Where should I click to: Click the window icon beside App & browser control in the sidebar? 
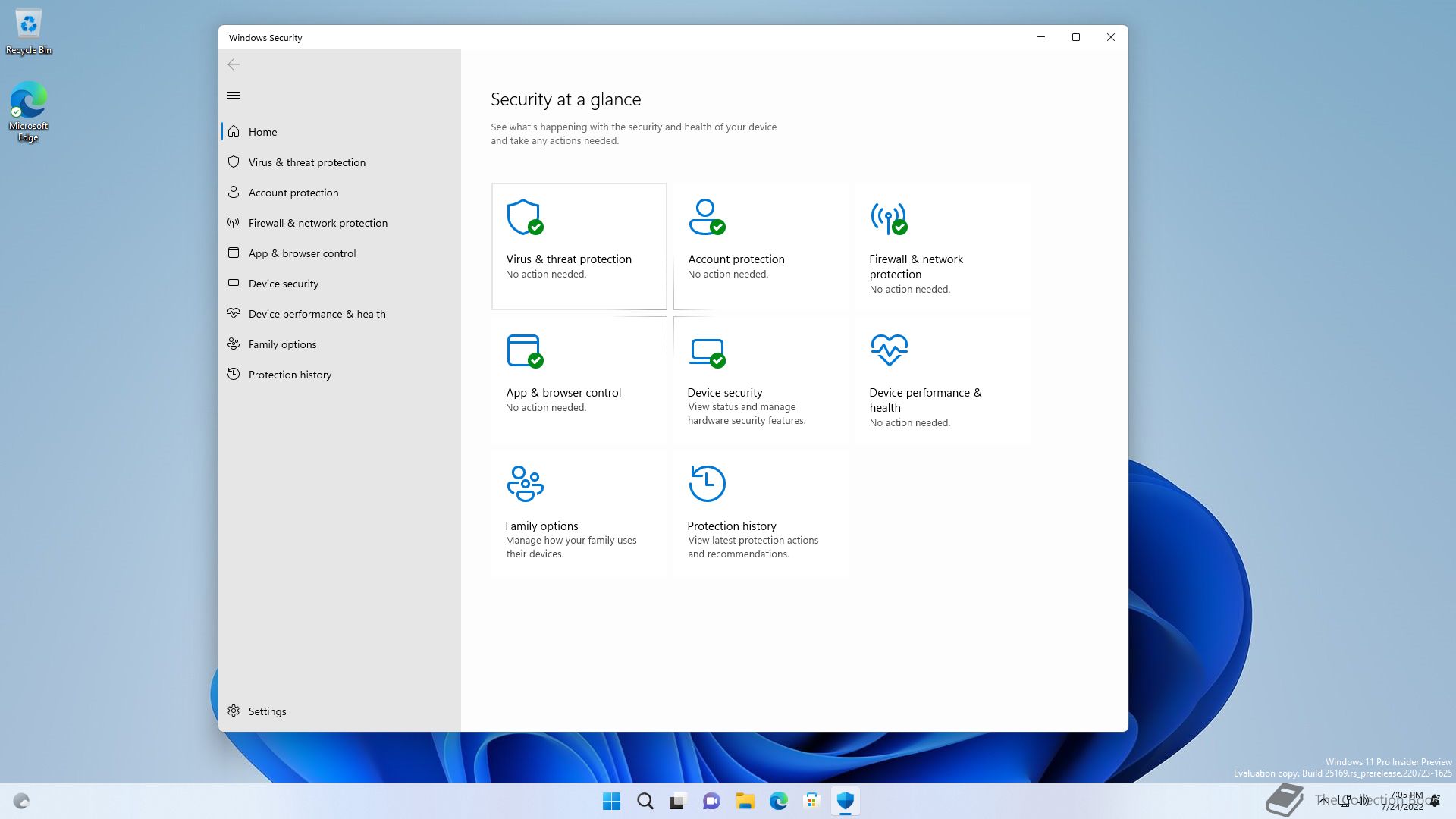(234, 253)
